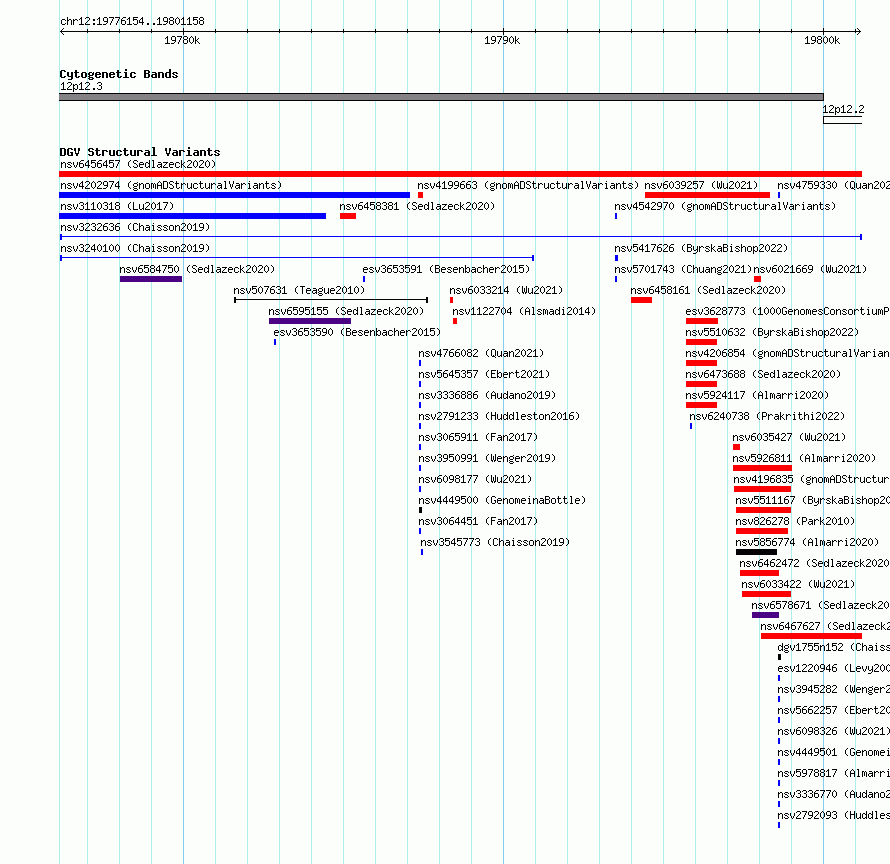Open the nsv6033422 (Wu2021) label
This screenshot has height=864, width=890.
pos(798,584)
